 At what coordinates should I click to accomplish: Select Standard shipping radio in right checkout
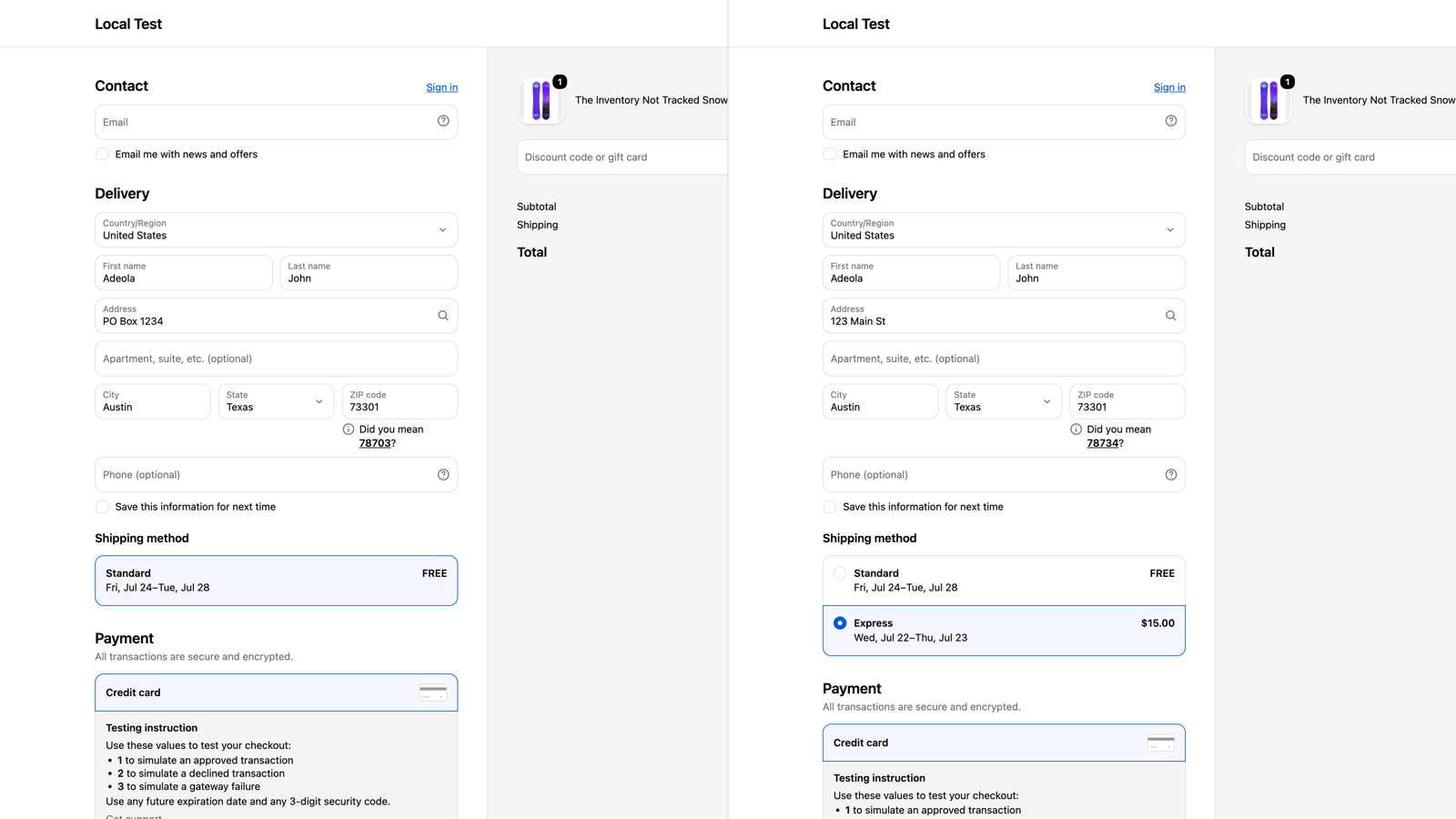840,573
